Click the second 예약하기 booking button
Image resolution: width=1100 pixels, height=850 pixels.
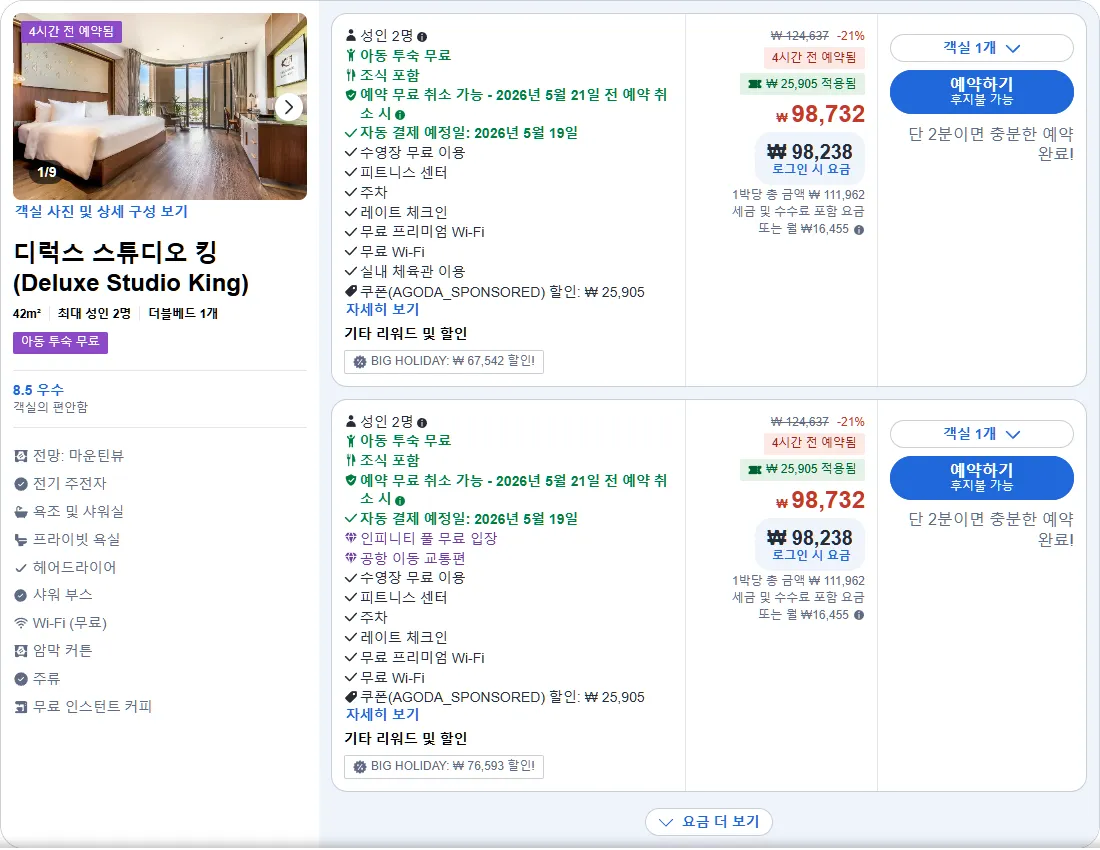tap(981, 477)
